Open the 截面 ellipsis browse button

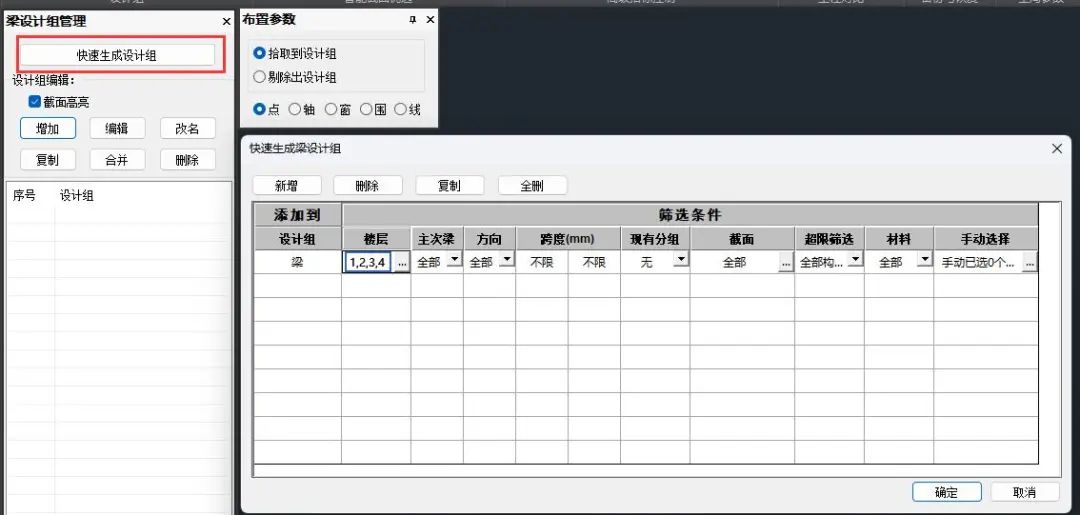point(786,263)
